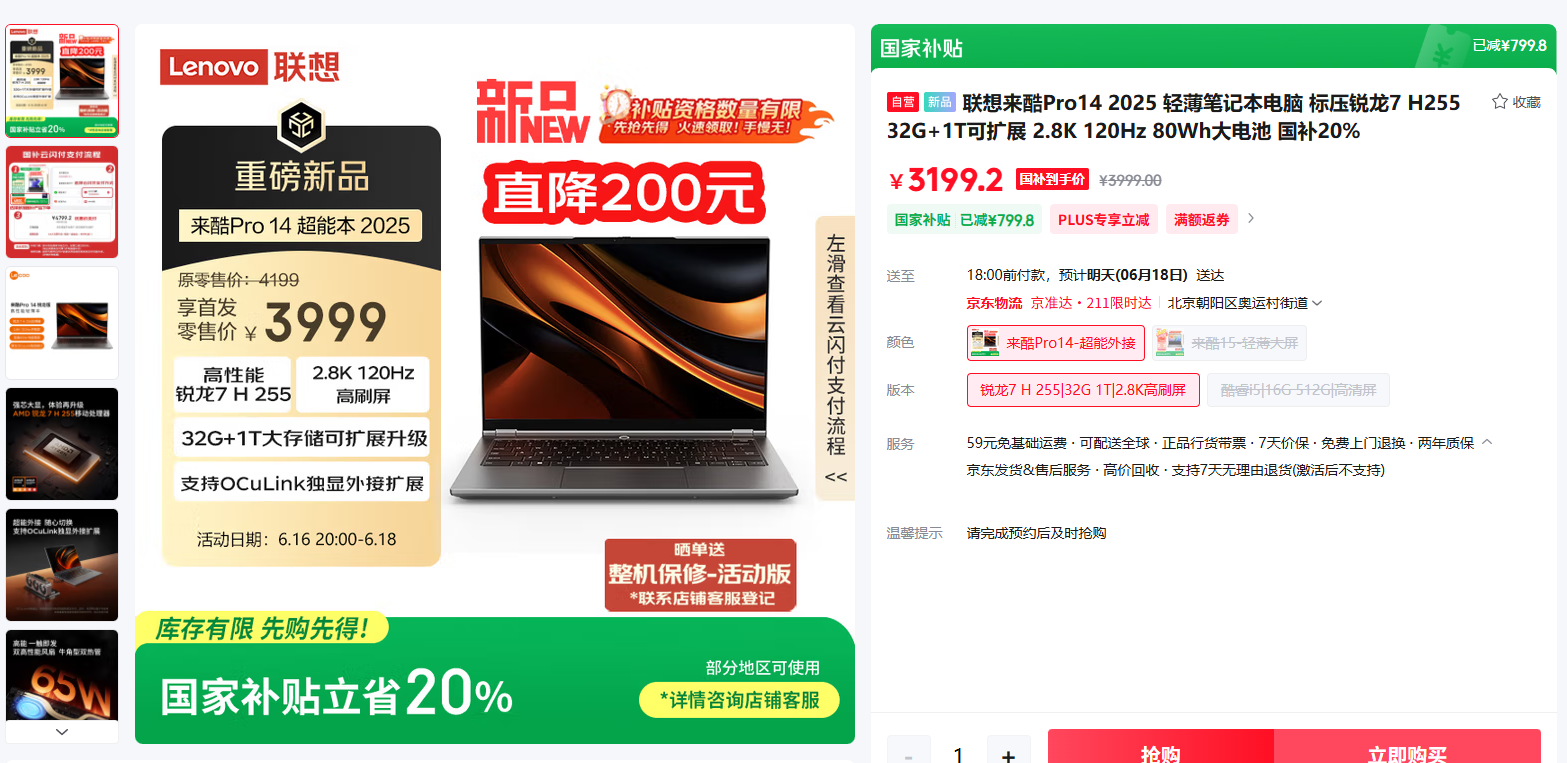The image size is (1567, 763).
Task: Expand more promotions arrow after 满额返券
Action: click(1251, 219)
